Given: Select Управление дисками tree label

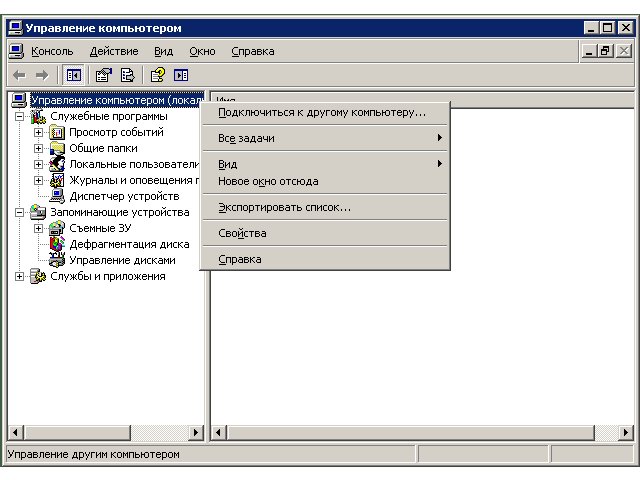Looking at the screenshot, I should (x=122, y=260).
